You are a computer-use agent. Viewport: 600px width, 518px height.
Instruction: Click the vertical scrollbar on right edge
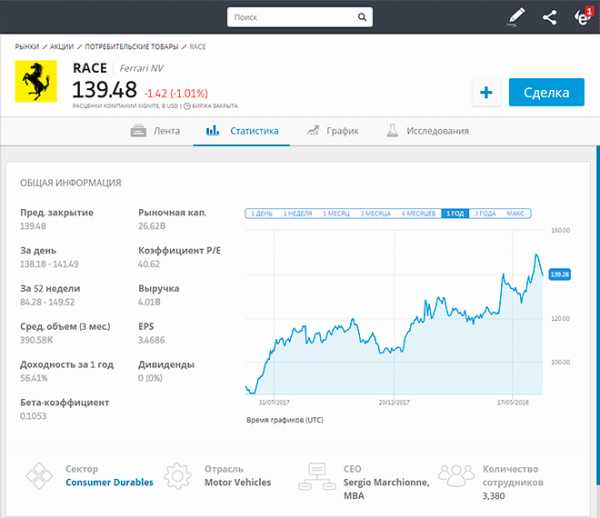(598, 316)
